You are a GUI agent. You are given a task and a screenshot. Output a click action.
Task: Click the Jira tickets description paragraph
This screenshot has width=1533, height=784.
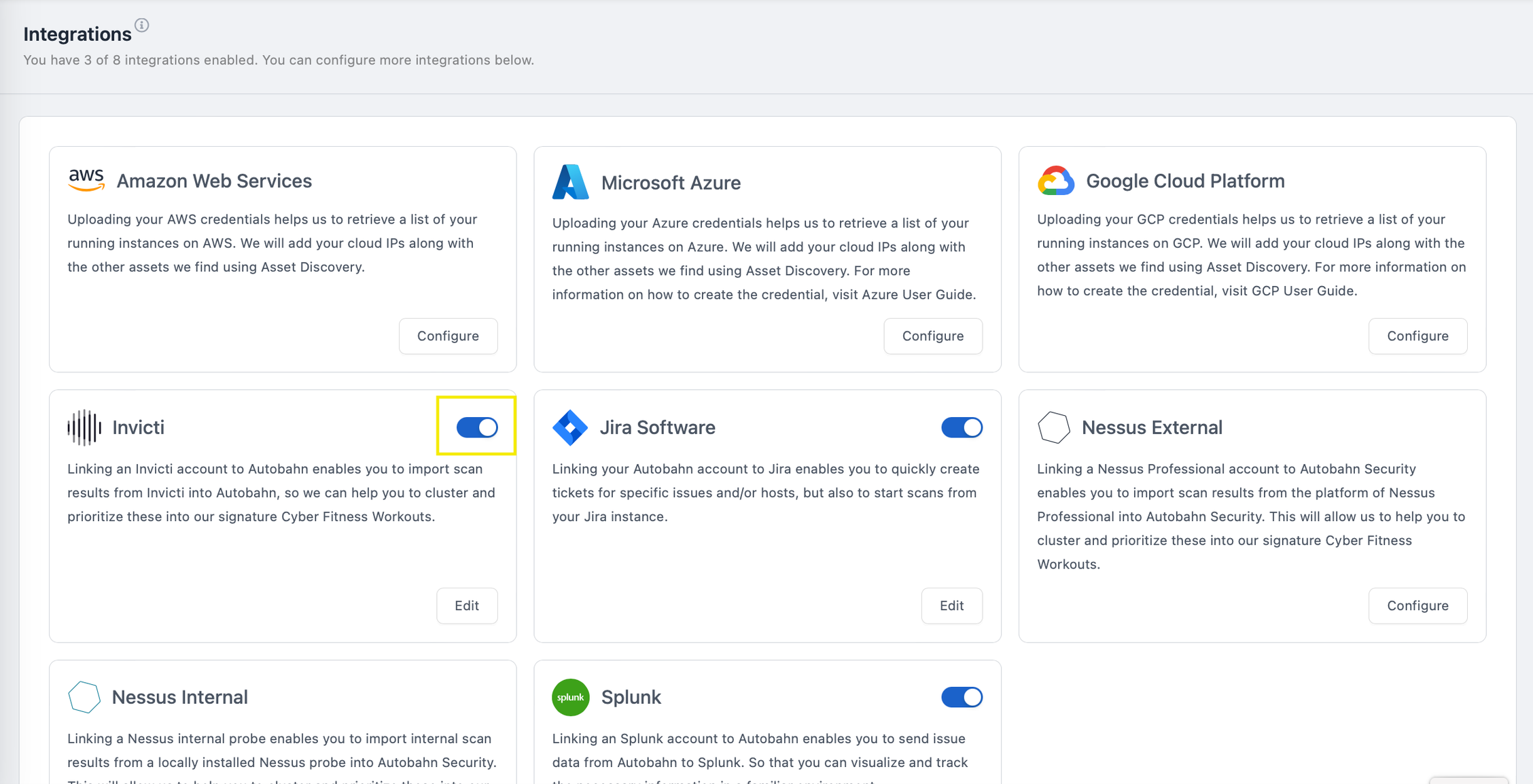coord(766,493)
